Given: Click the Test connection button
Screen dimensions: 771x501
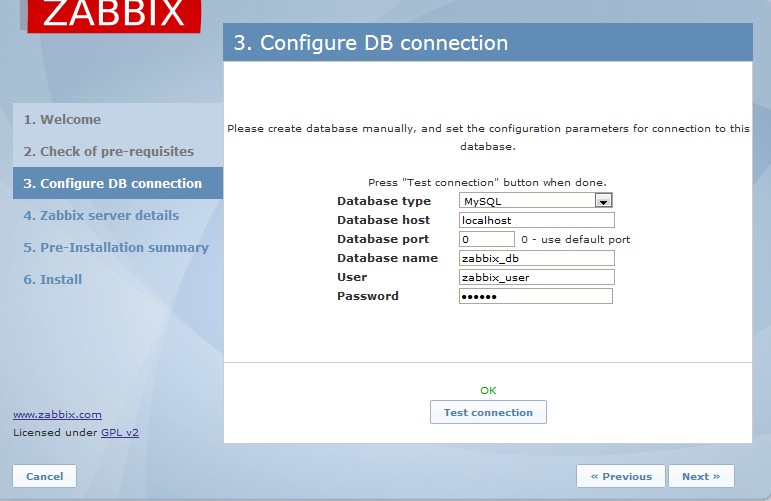Looking at the screenshot, I should point(488,412).
